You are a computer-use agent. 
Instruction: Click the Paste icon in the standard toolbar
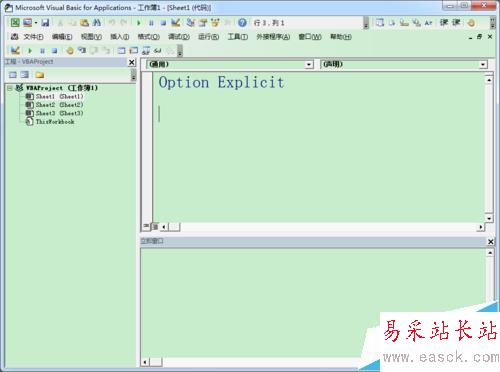tap(84, 23)
